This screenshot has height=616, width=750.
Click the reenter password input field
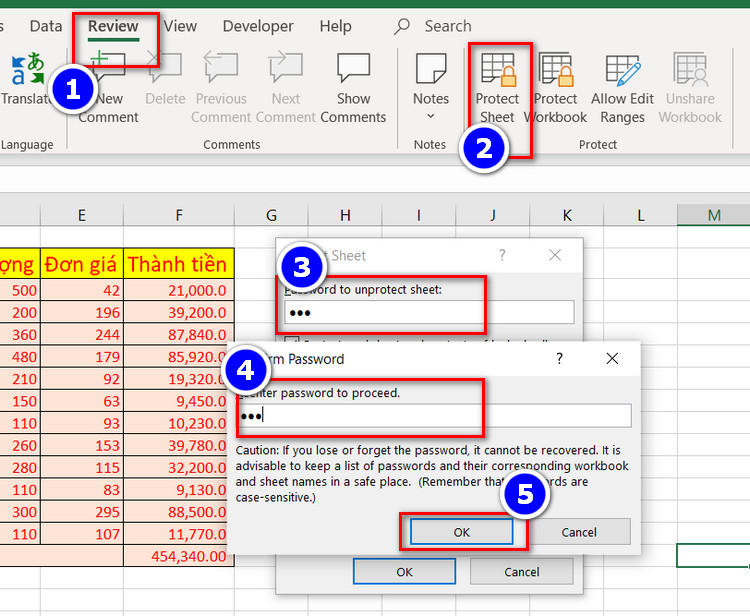pos(434,415)
